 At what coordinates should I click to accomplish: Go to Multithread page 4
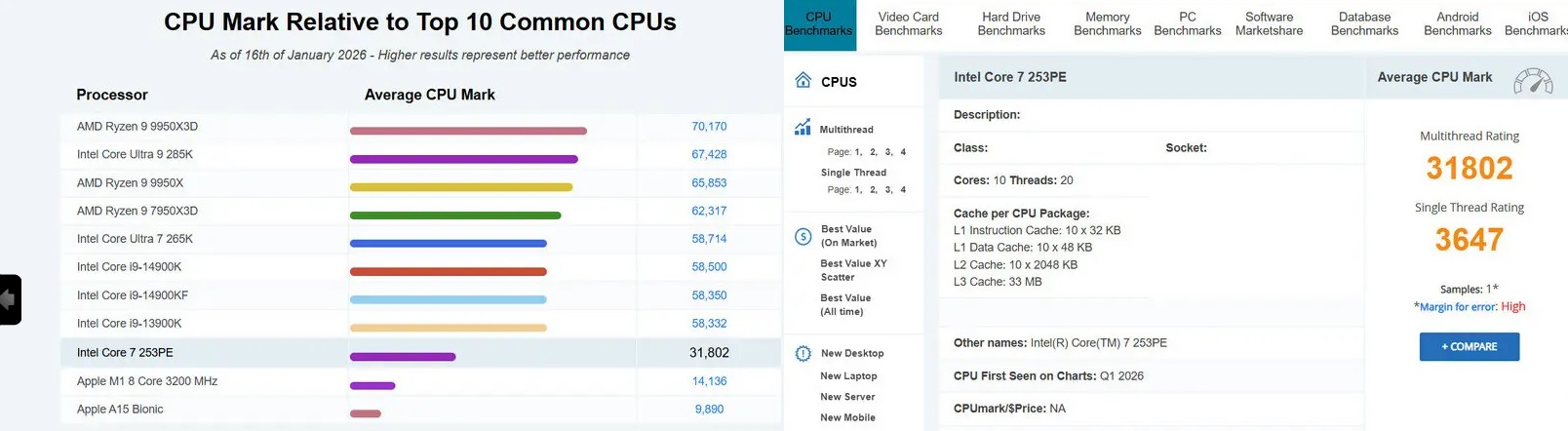(903, 152)
